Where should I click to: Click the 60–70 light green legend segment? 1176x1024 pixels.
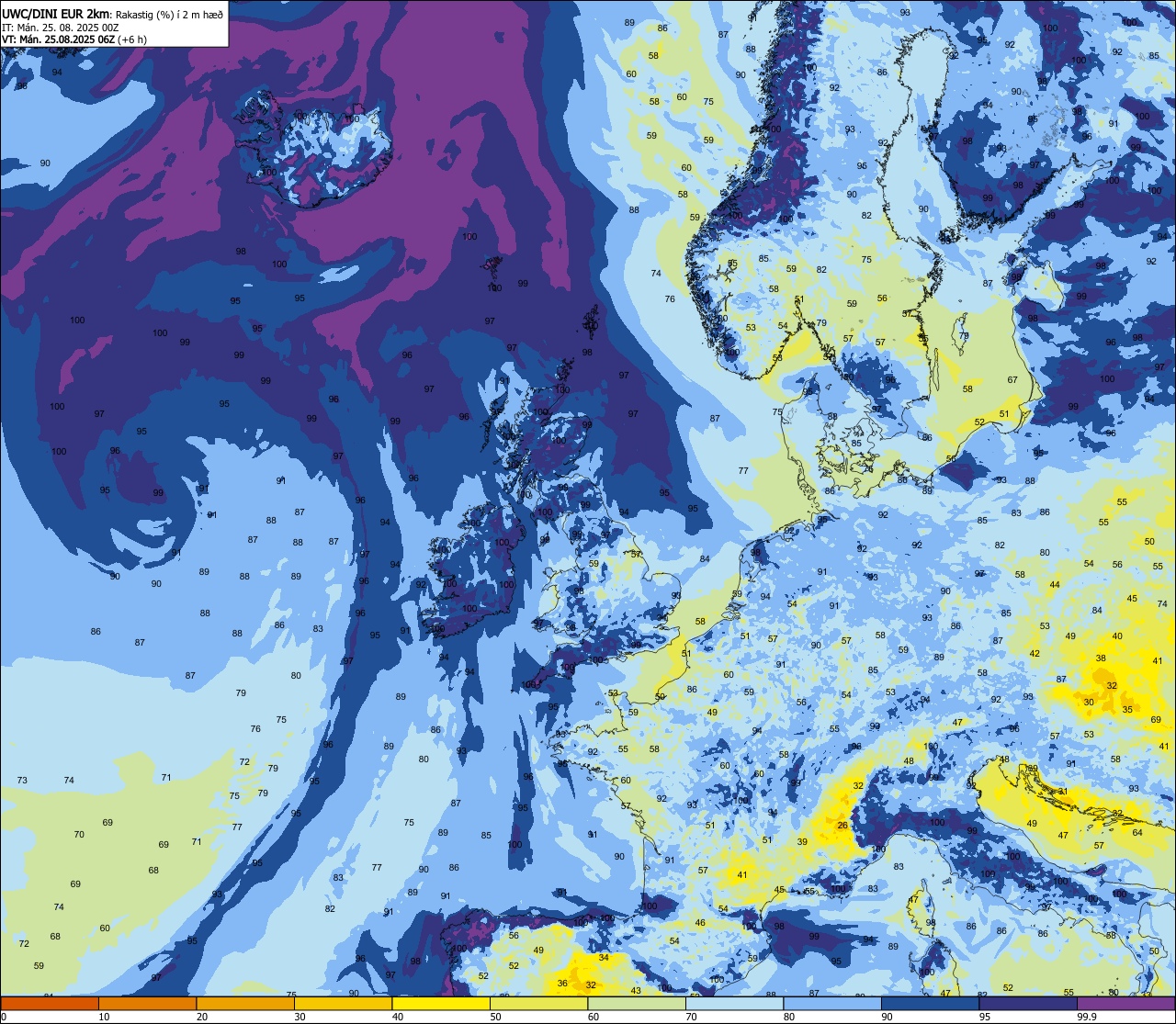click(x=637, y=1003)
